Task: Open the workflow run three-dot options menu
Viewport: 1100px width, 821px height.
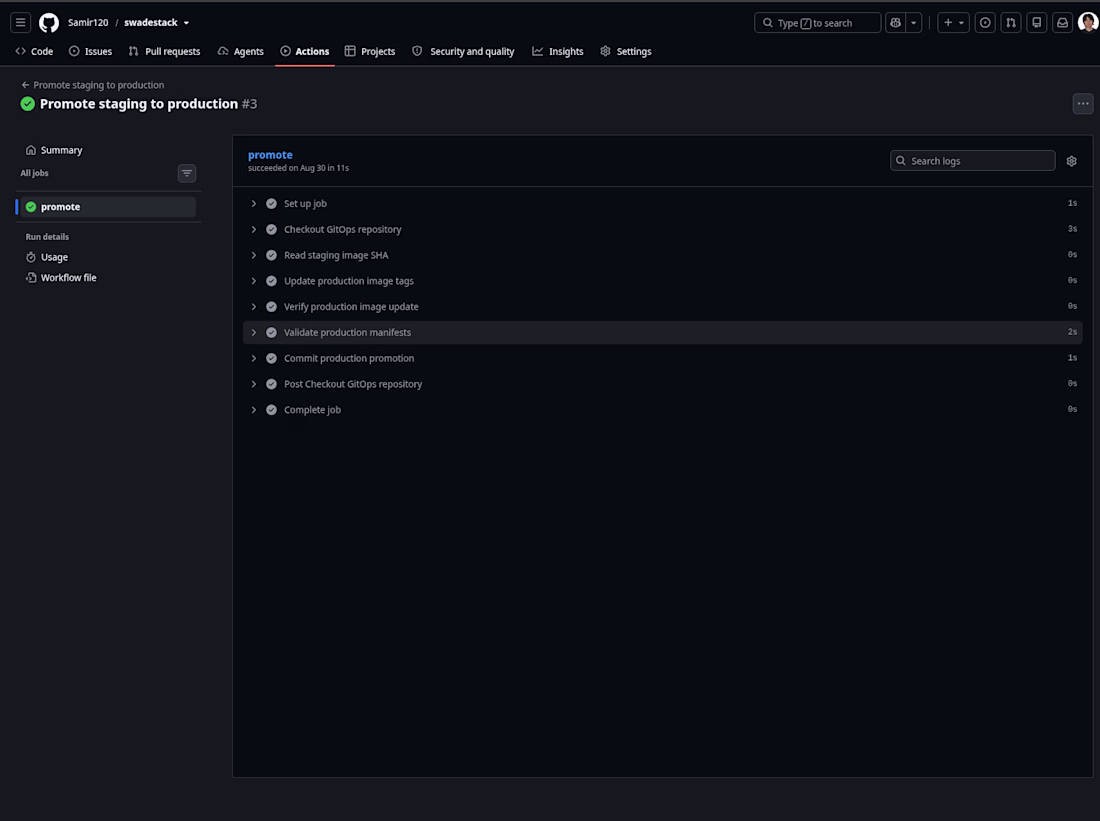Action: coord(1083,104)
